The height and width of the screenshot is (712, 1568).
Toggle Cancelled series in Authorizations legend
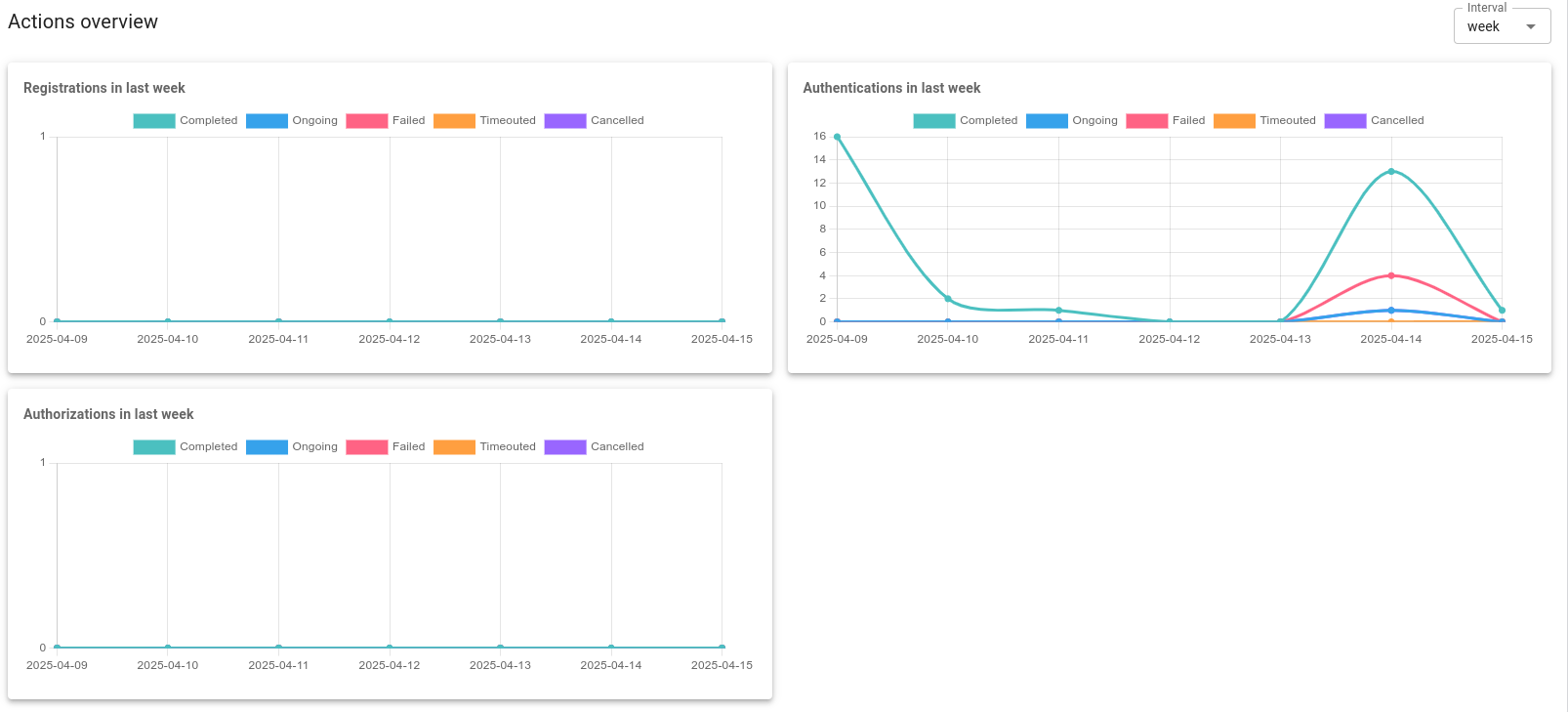[565, 447]
